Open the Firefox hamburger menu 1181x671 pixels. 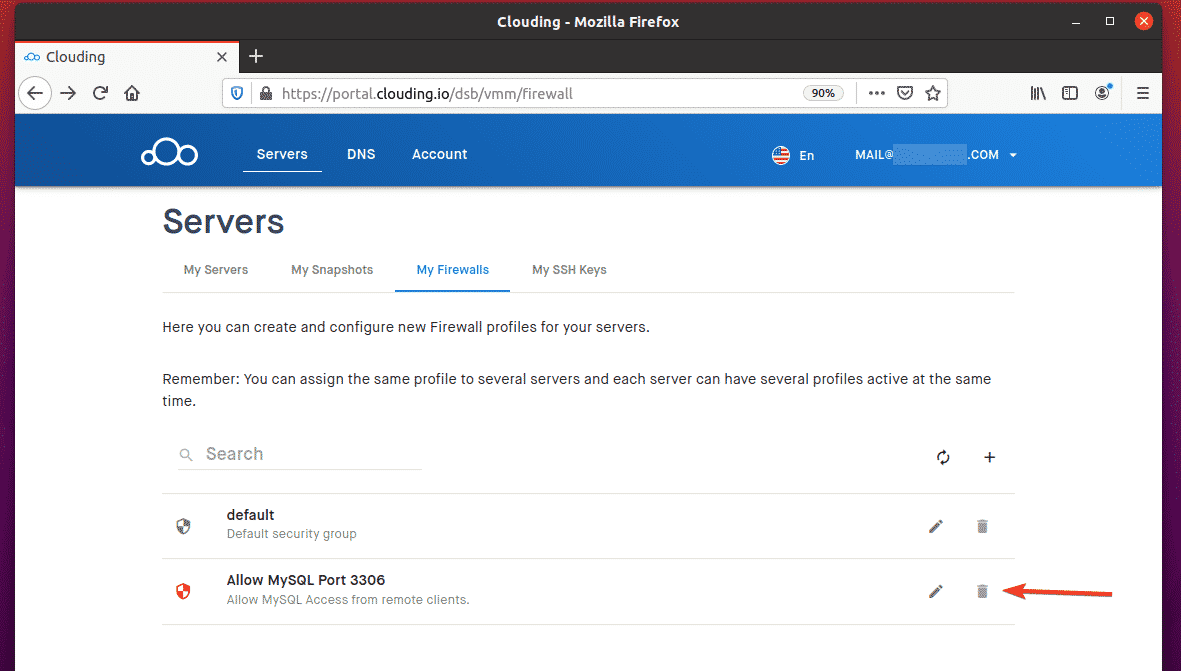coord(1143,93)
